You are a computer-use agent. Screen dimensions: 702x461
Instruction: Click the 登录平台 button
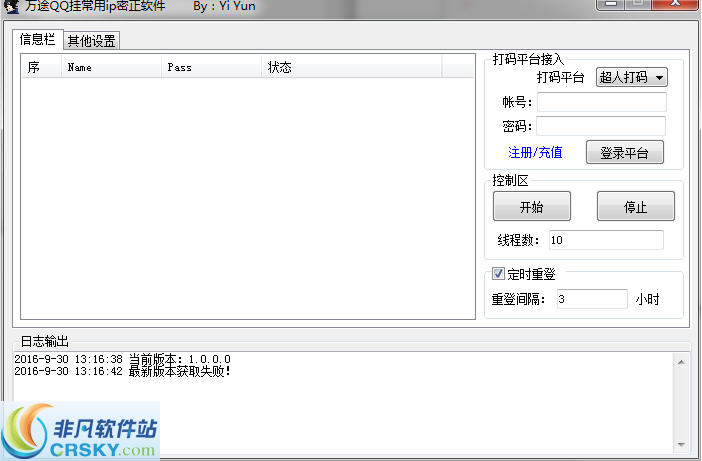[625, 153]
